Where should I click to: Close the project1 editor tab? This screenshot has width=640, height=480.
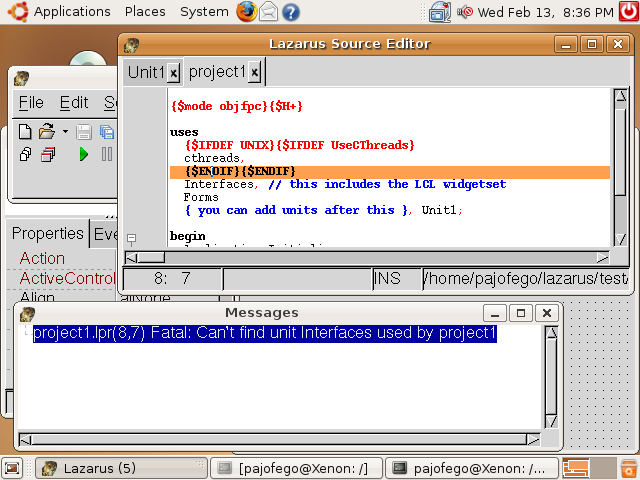coord(255,72)
